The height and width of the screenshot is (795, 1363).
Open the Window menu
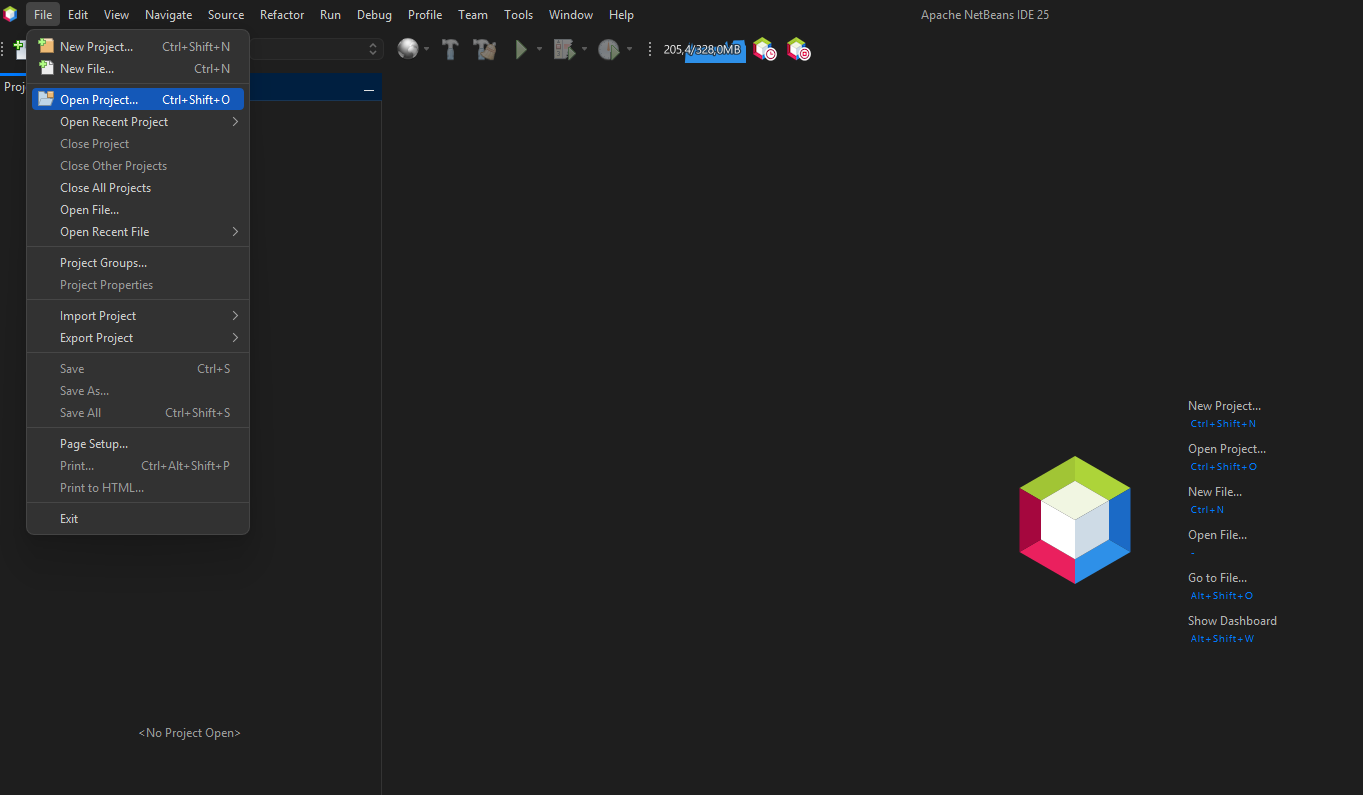coord(571,15)
